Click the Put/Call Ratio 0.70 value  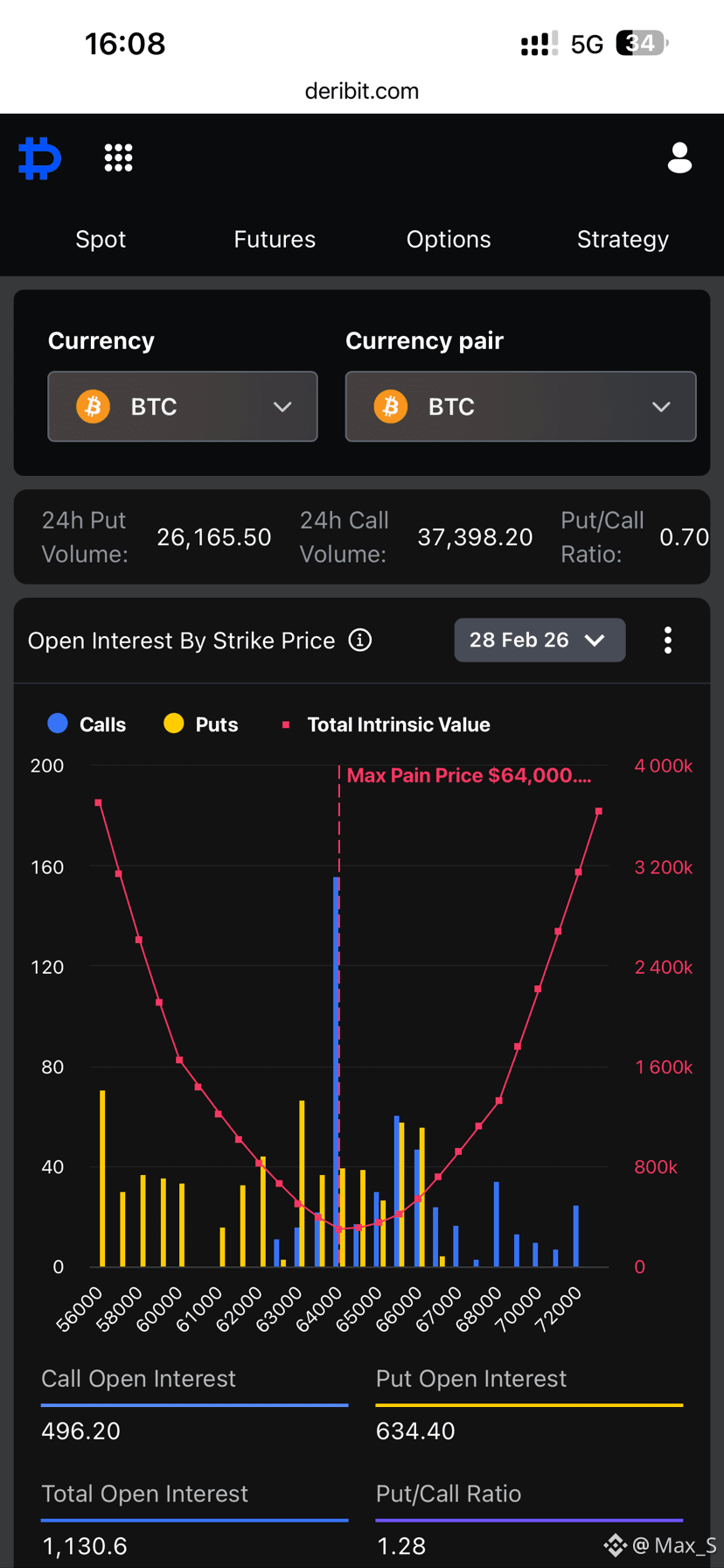(x=684, y=537)
